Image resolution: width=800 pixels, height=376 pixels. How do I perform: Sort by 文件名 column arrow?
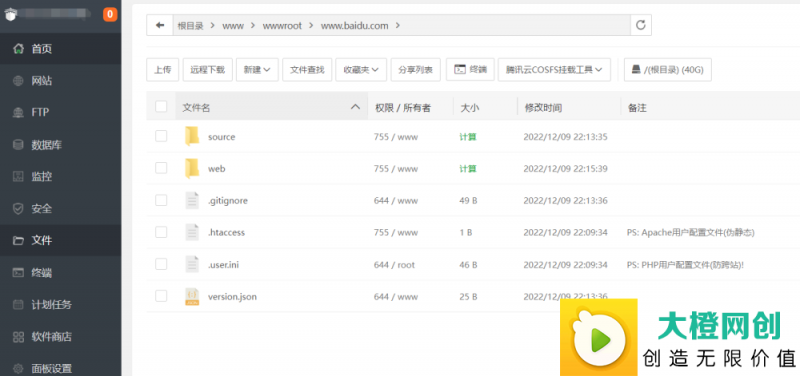click(356, 107)
